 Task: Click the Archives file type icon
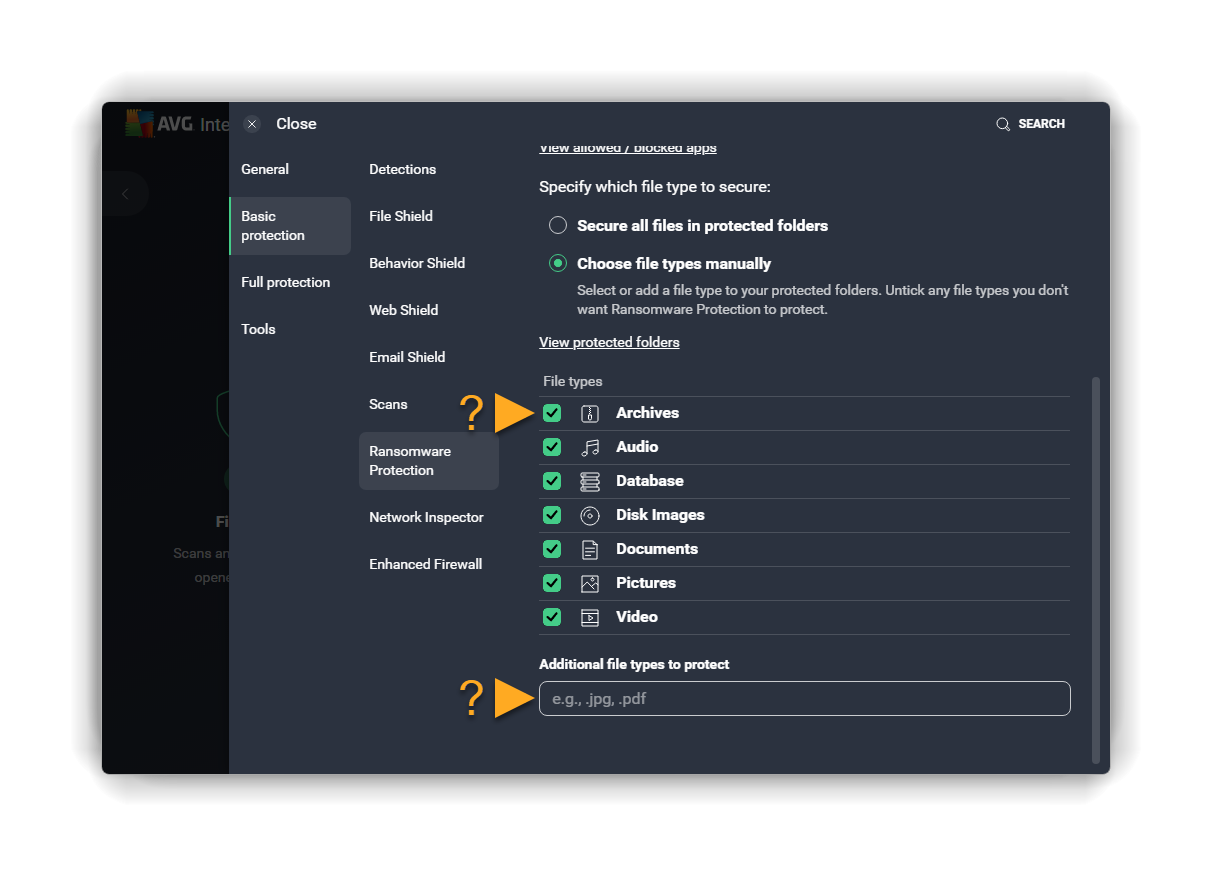(590, 413)
